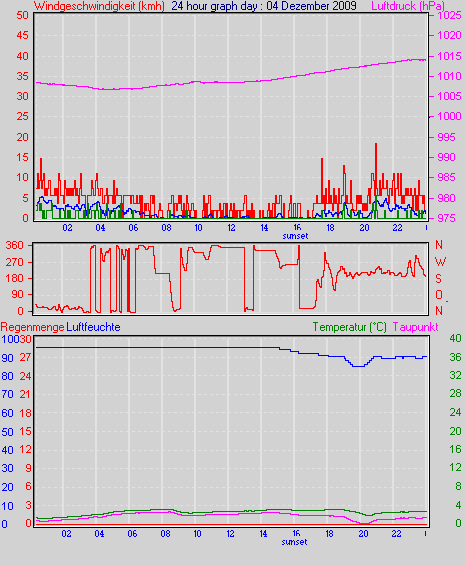Click the 'Taupunkt' legend label
Screen dimensions: 465x566
(x=416, y=327)
